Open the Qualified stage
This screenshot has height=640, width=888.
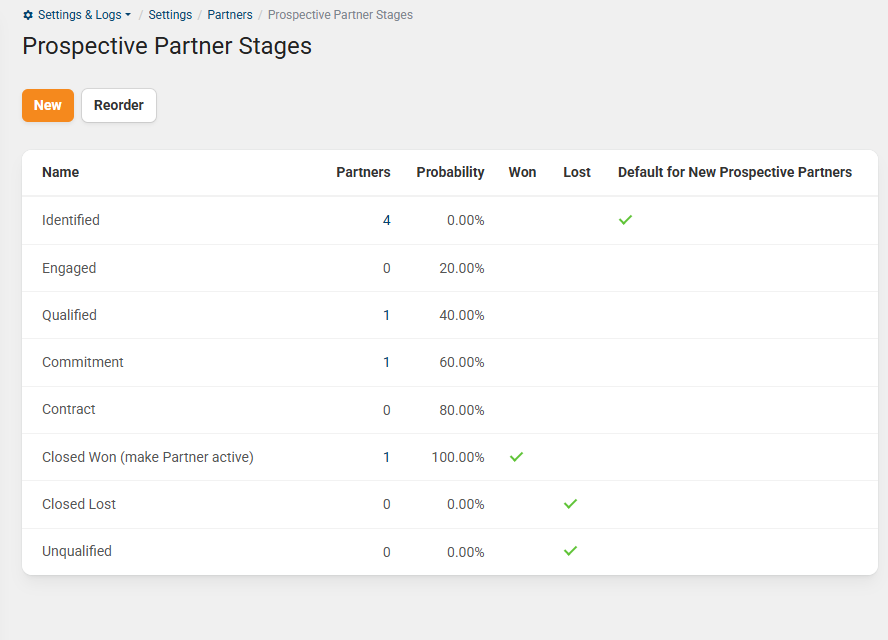click(x=69, y=315)
